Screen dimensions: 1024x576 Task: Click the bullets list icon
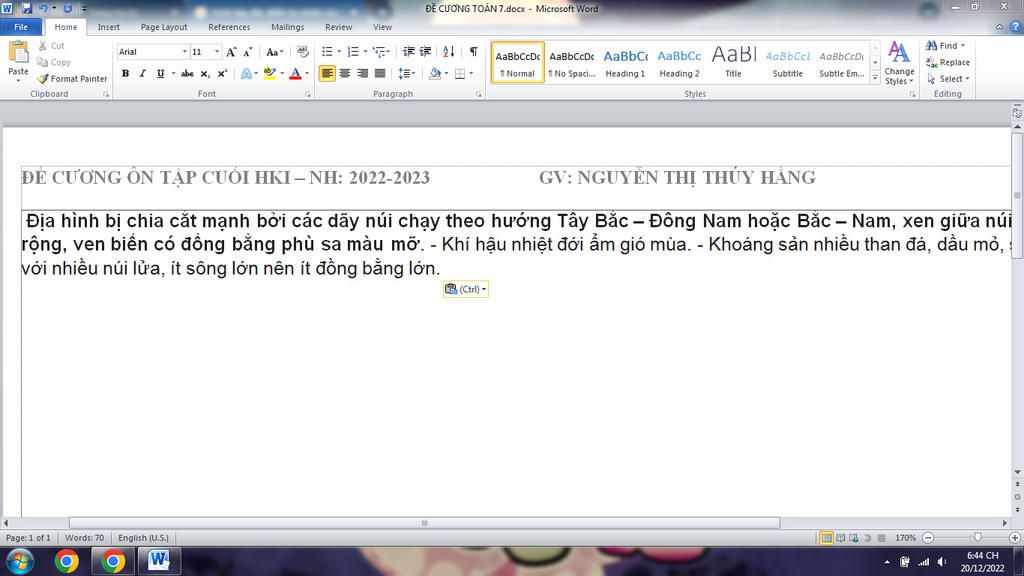pyautogui.click(x=327, y=52)
